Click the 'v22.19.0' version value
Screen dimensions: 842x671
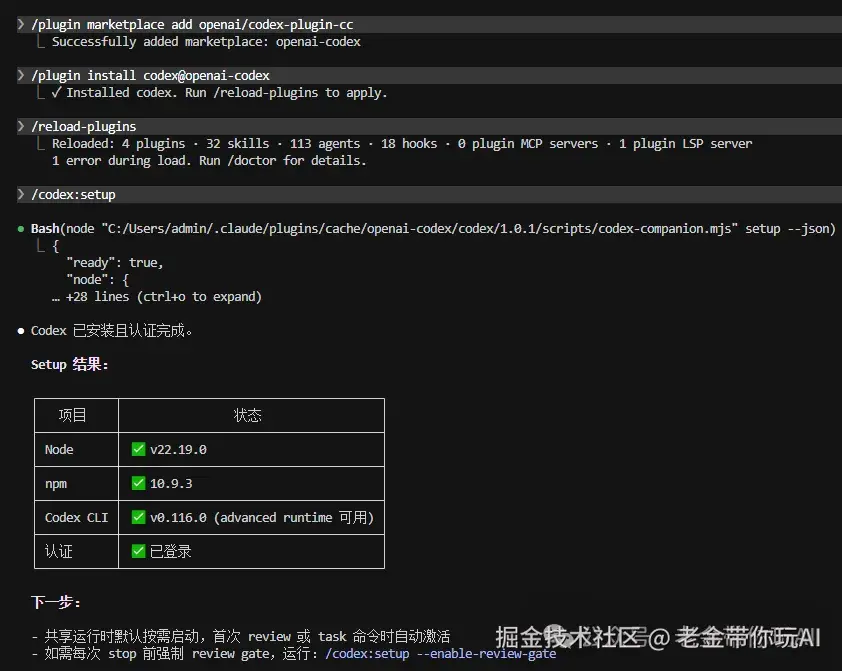click(x=178, y=449)
